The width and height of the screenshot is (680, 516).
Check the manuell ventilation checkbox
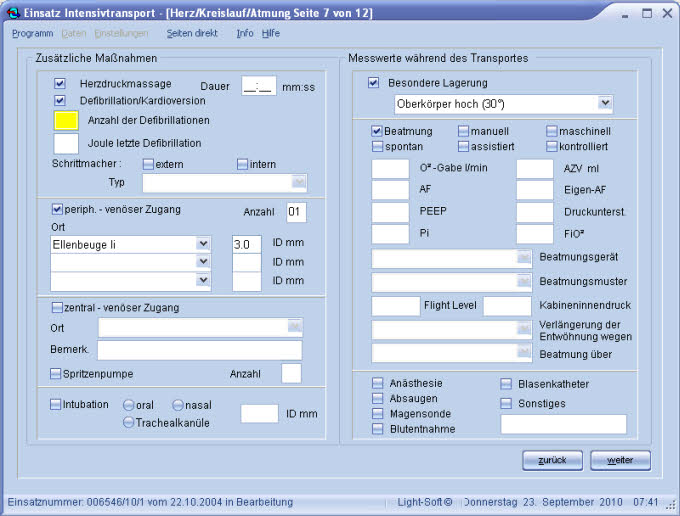(x=463, y=131)
